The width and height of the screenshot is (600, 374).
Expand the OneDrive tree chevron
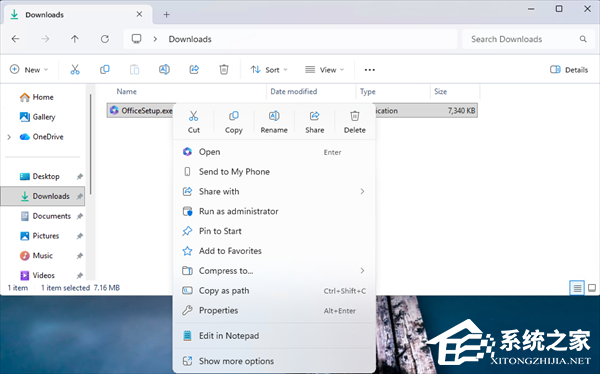coord(9,137)
